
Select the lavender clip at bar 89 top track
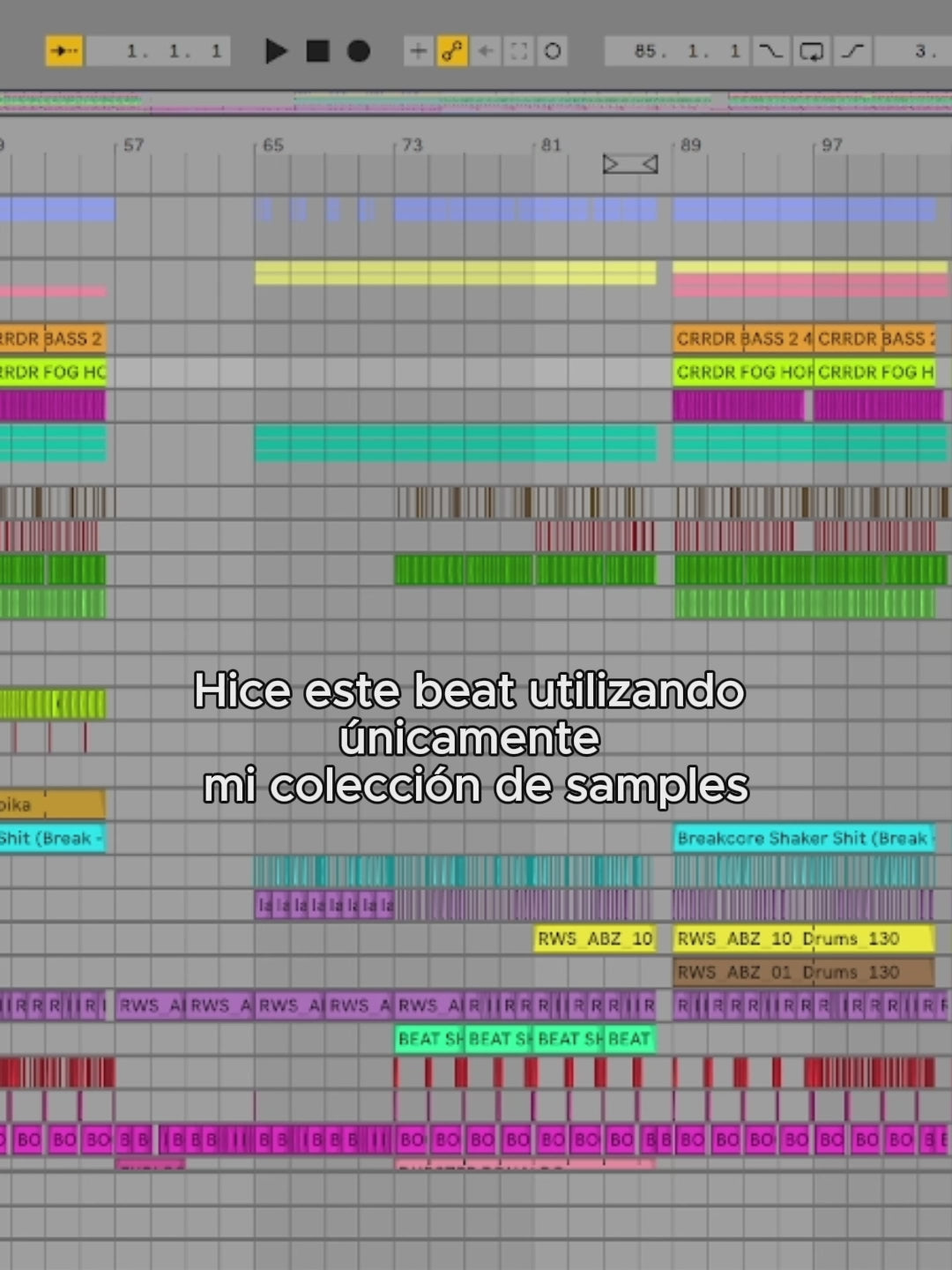coord(804,210)
